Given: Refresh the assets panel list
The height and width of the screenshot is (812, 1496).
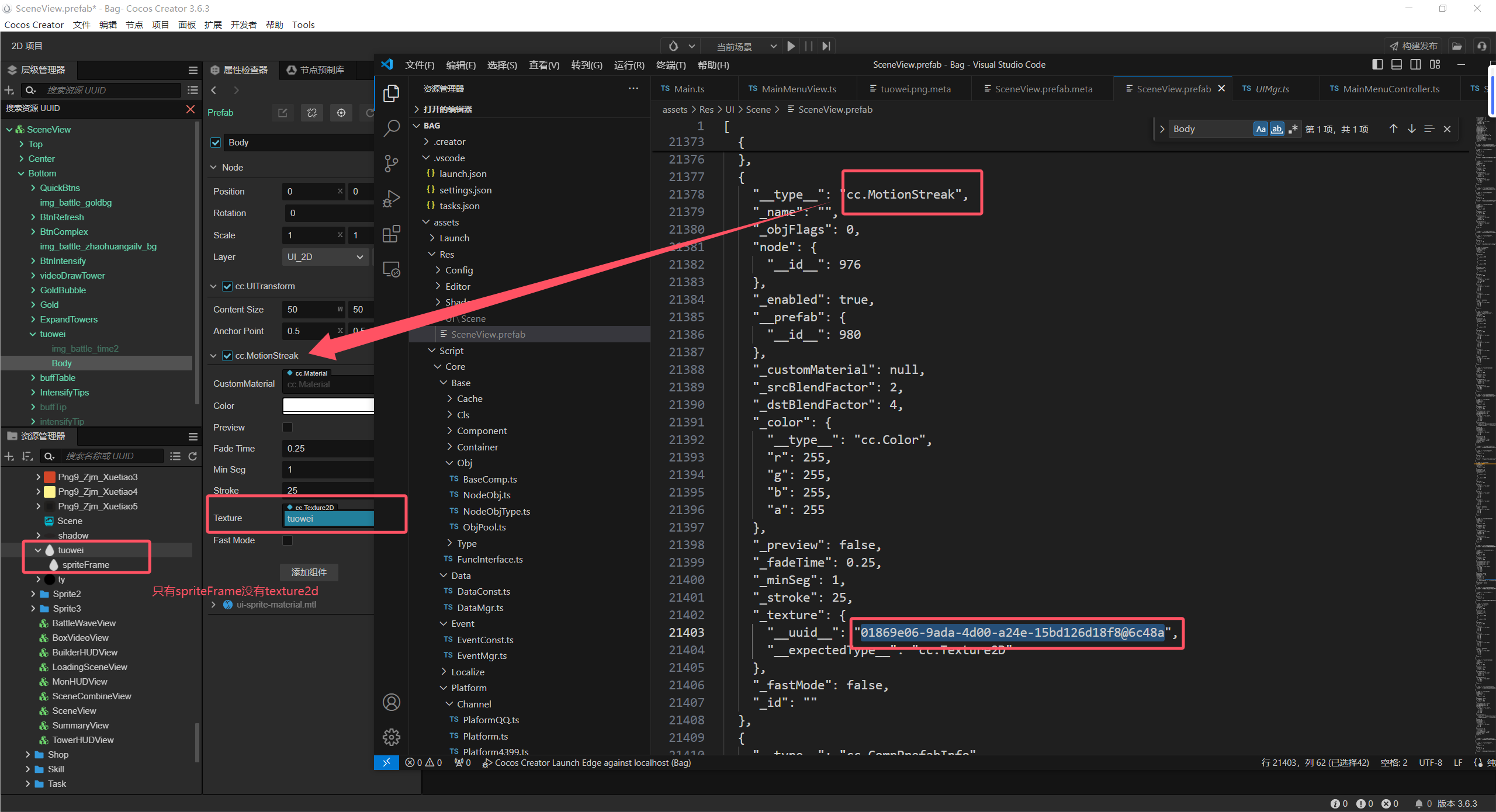Looking at the screenshot, I should point(192,456).
